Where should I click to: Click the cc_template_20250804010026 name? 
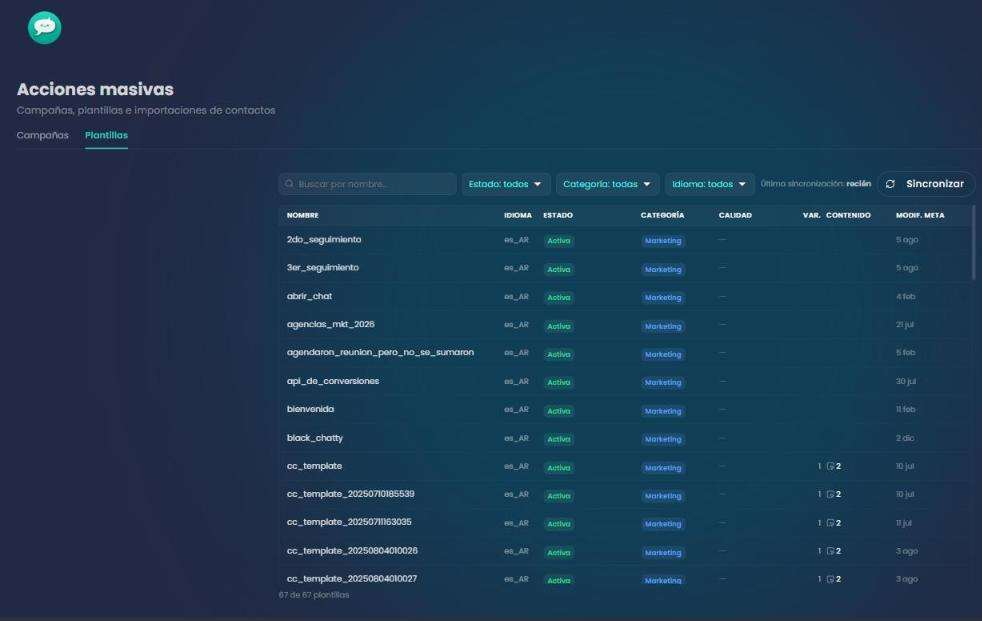pyautogui.click(x=353, y=551)
